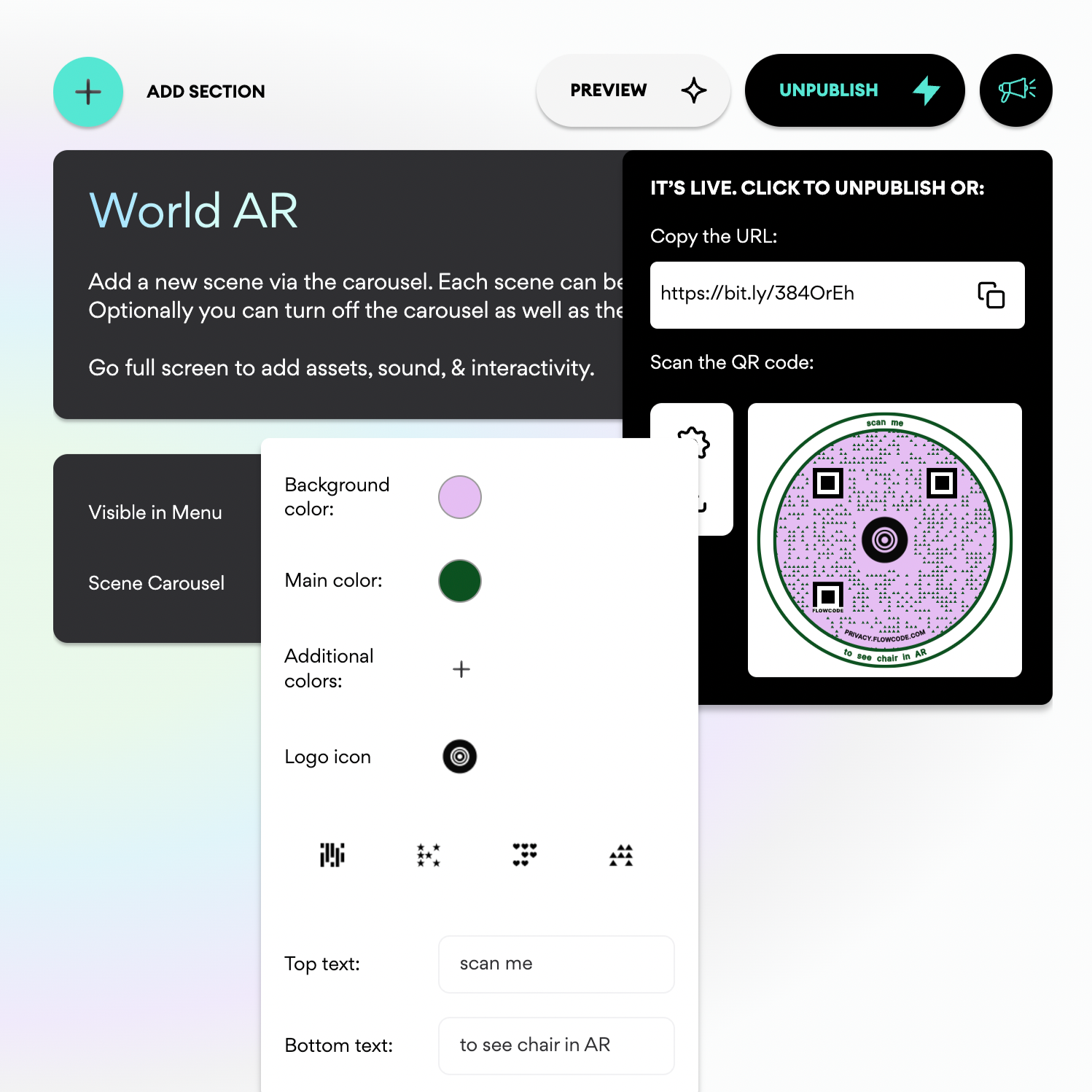1092x1092 pixels.
Task: Click the World AR section title
Action: [193, 211]
